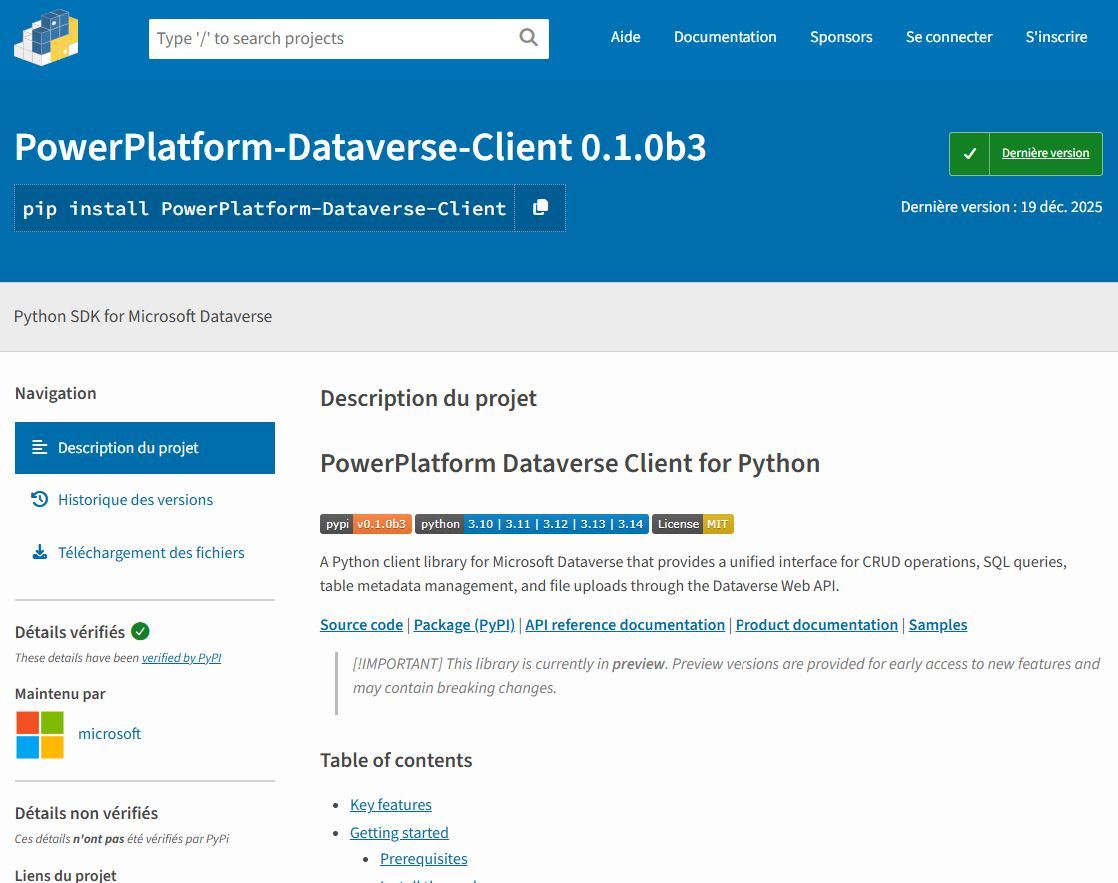The image size is (1118, 883).
Task: Open the Package (PyPI) link
Action: click(x=464, y=625)
